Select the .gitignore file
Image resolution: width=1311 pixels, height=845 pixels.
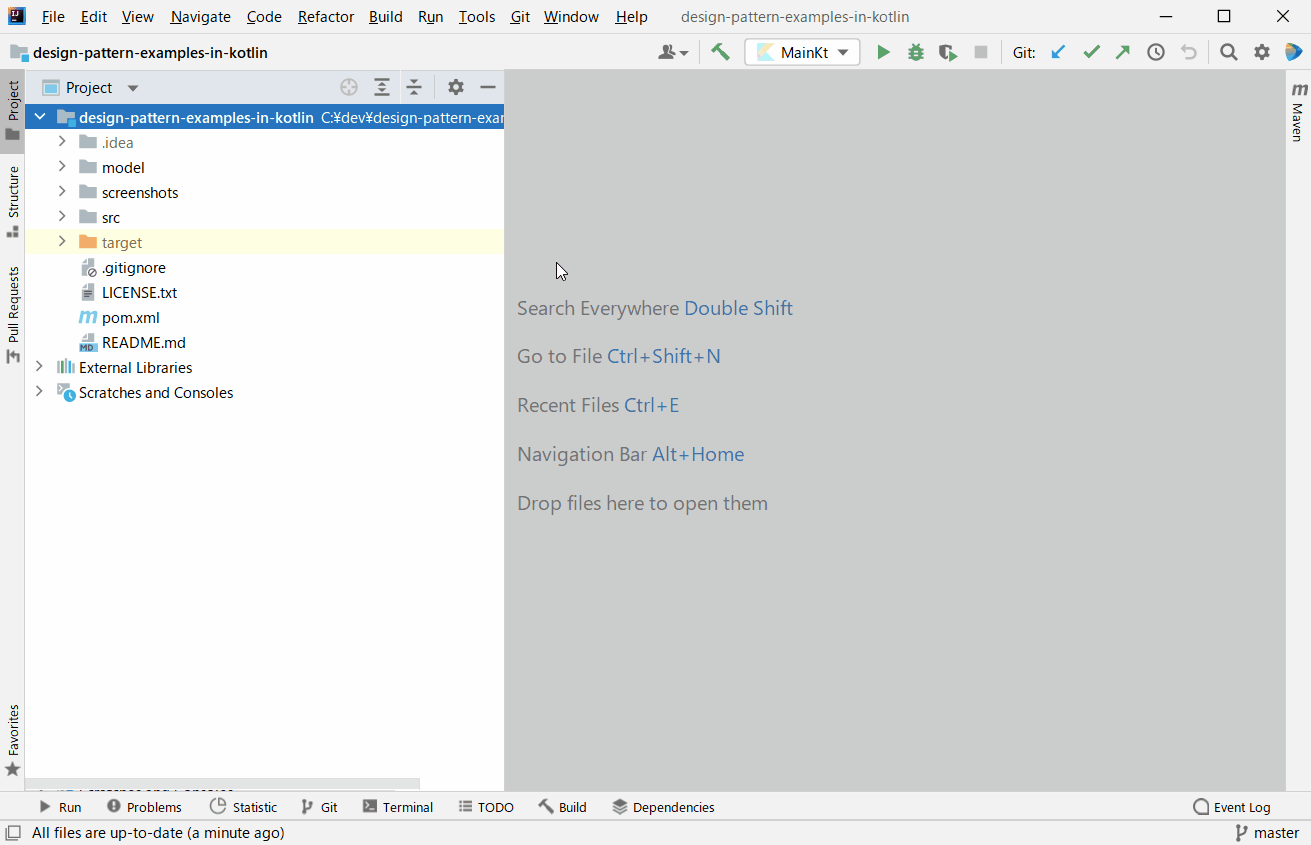[133, 267]
